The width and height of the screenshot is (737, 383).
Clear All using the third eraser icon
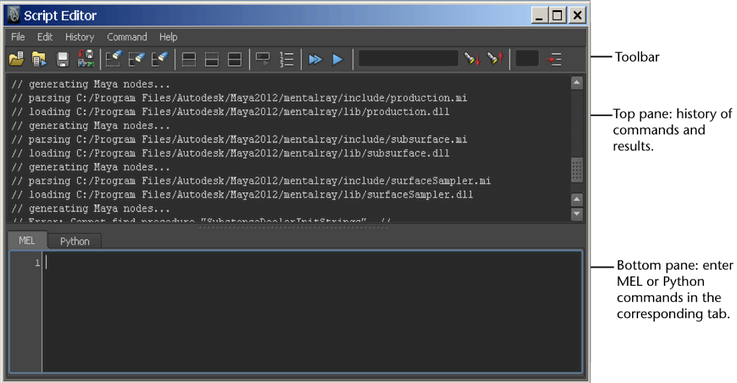coord(160,59)
